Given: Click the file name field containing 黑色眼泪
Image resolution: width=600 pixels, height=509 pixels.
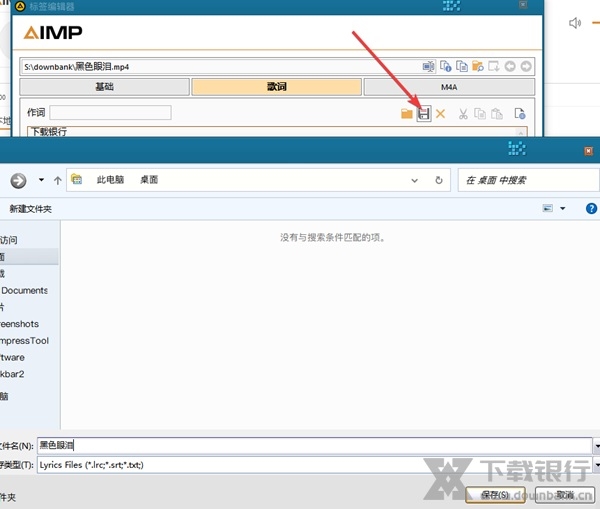Looking at the screenshot, I should [315, 445].
